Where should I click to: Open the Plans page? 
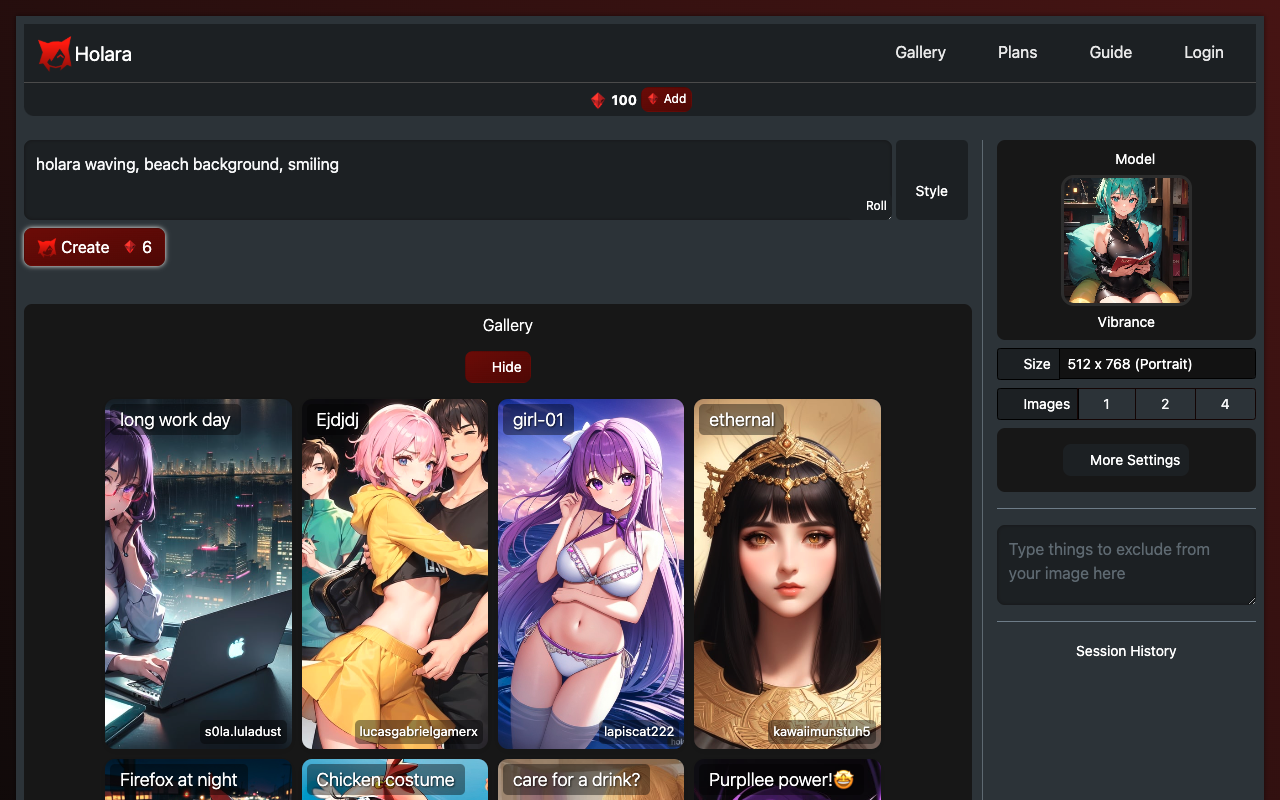(x=1017, y=52)
